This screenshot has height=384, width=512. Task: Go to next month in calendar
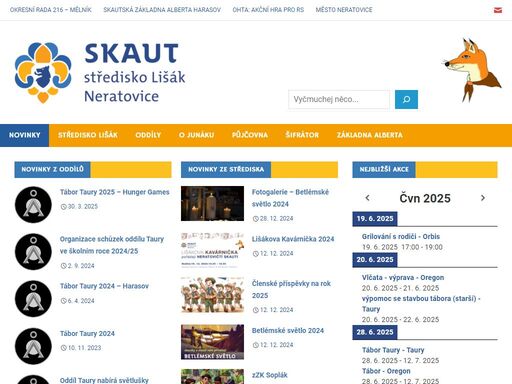483,198
